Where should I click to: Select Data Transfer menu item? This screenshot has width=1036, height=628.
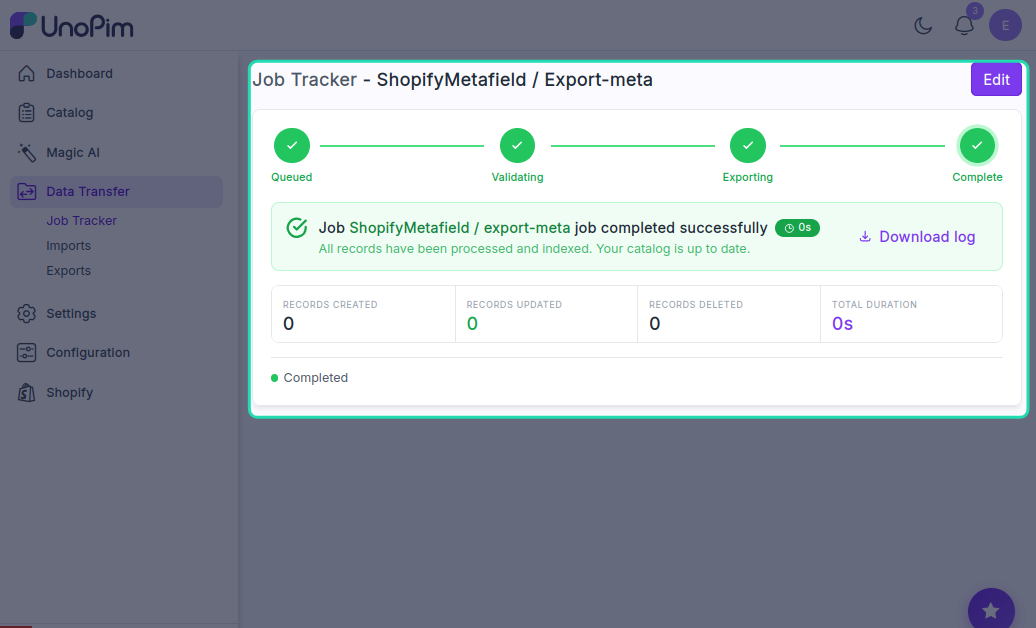[116, 192]
